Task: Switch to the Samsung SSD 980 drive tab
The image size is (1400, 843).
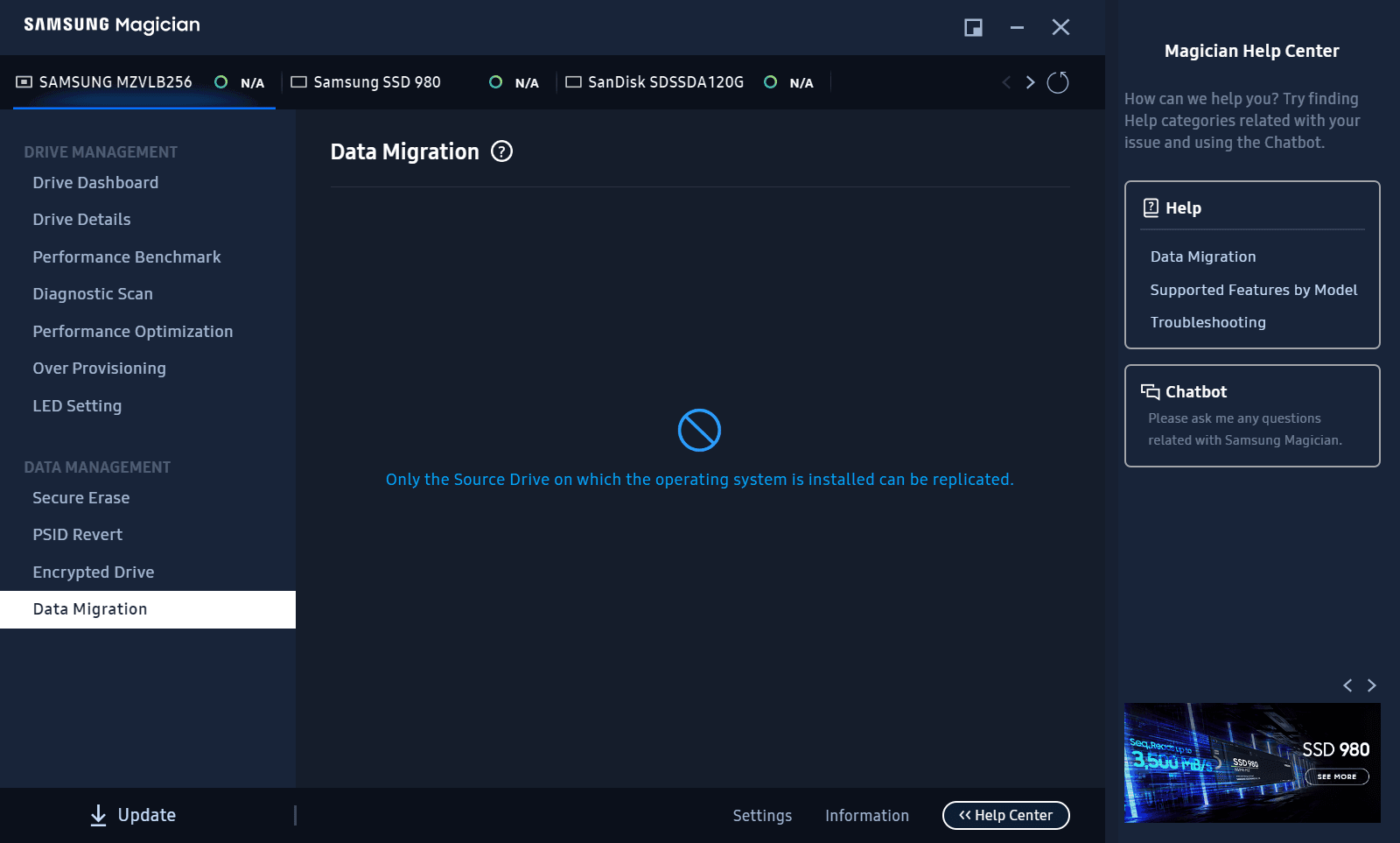Action: [376, 82]
